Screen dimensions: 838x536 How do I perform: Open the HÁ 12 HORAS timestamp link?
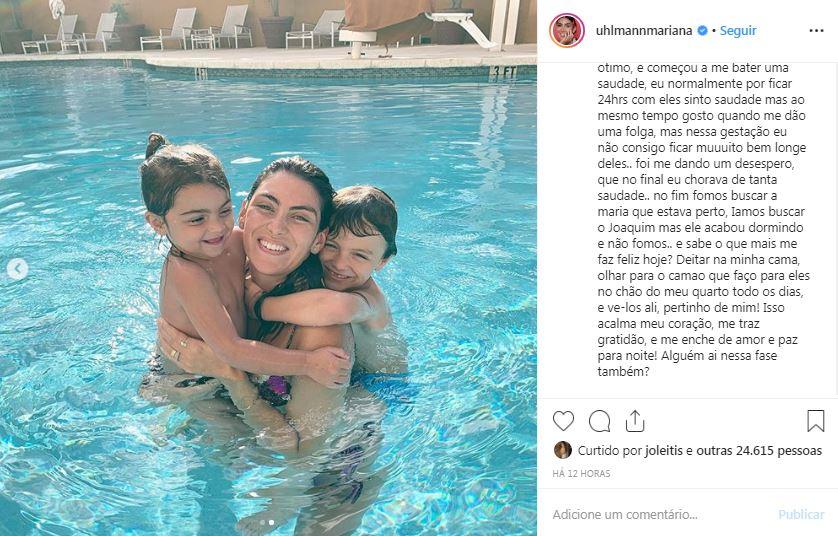[x=581, y=474]
